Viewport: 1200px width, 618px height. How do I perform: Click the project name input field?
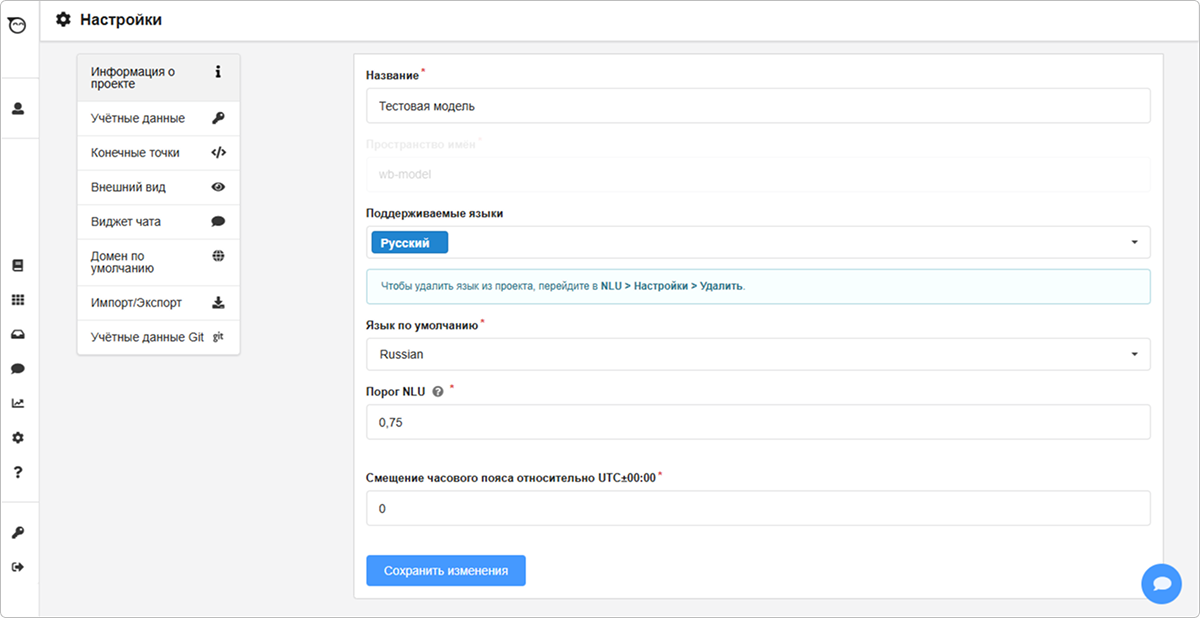pos(757,106)
